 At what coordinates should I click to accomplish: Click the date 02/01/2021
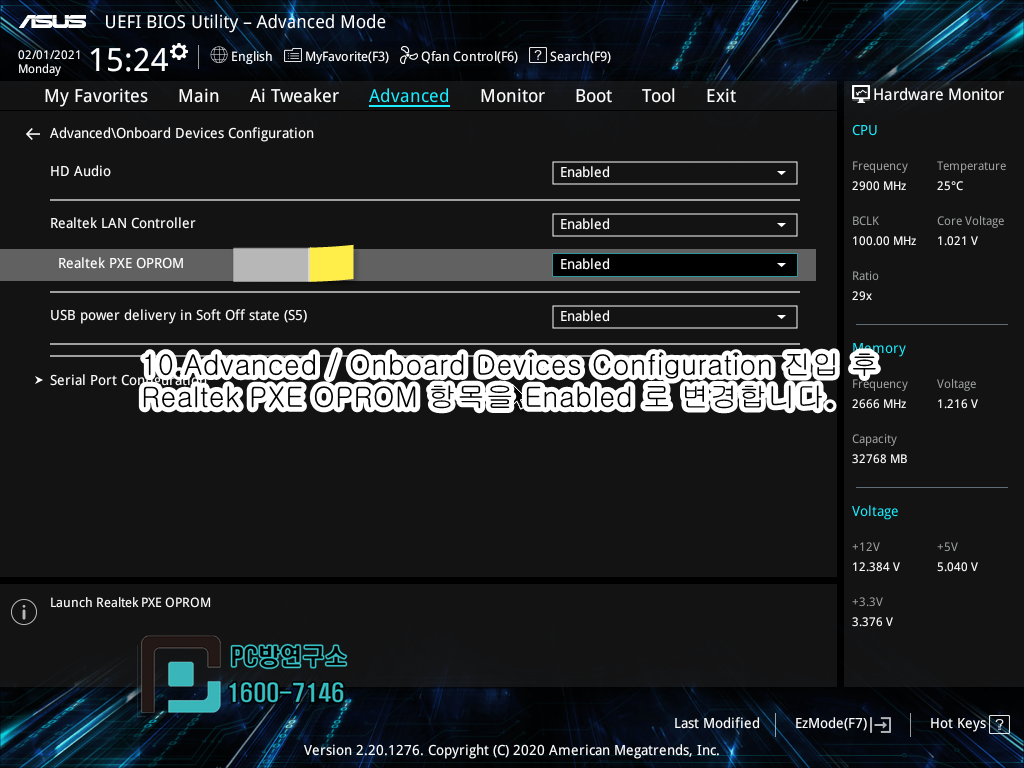[x=50, y=55]
